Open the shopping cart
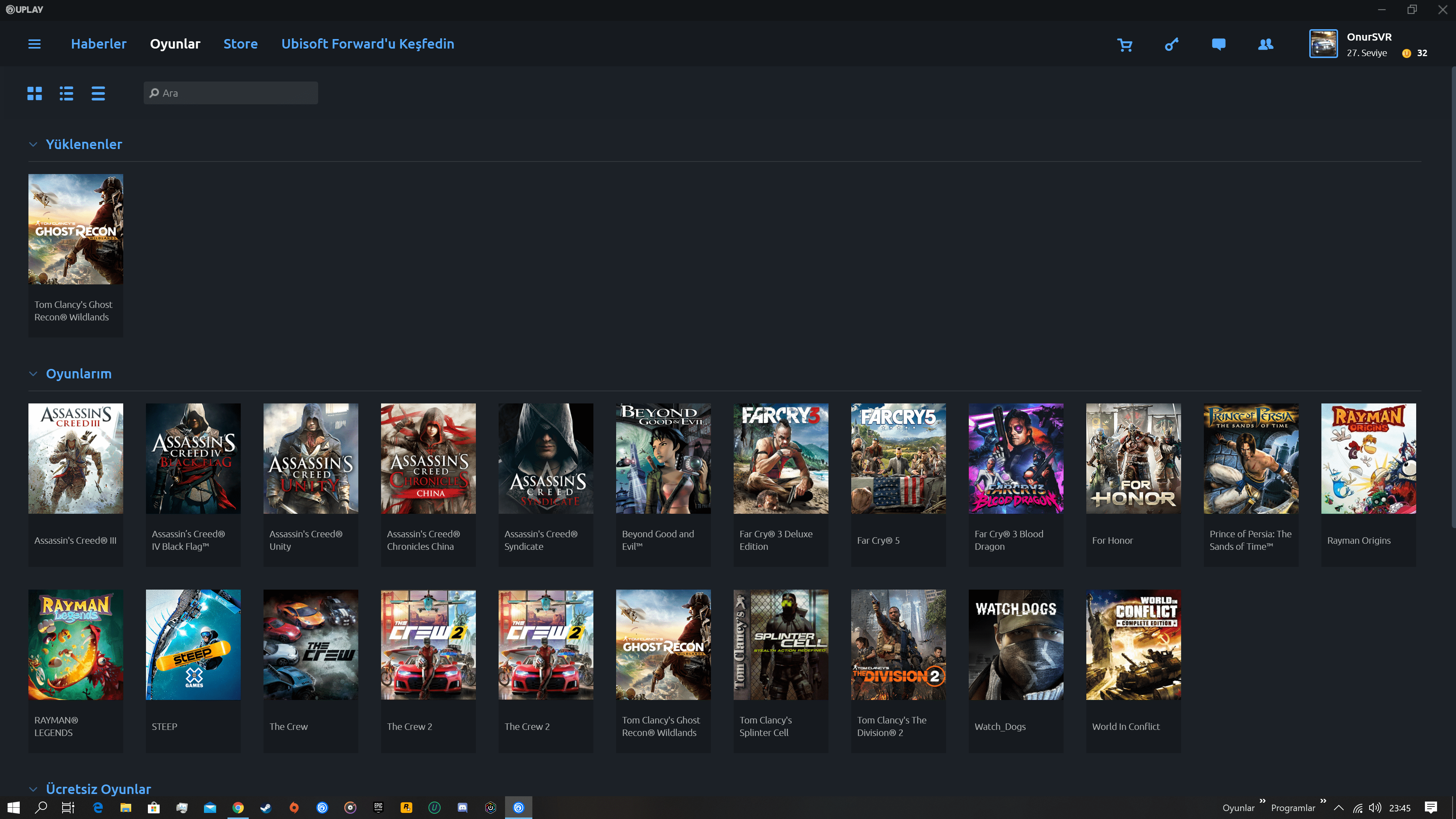Image resolution: width=1456 pixels, height=819 pixels. [x=1125, y=45]
